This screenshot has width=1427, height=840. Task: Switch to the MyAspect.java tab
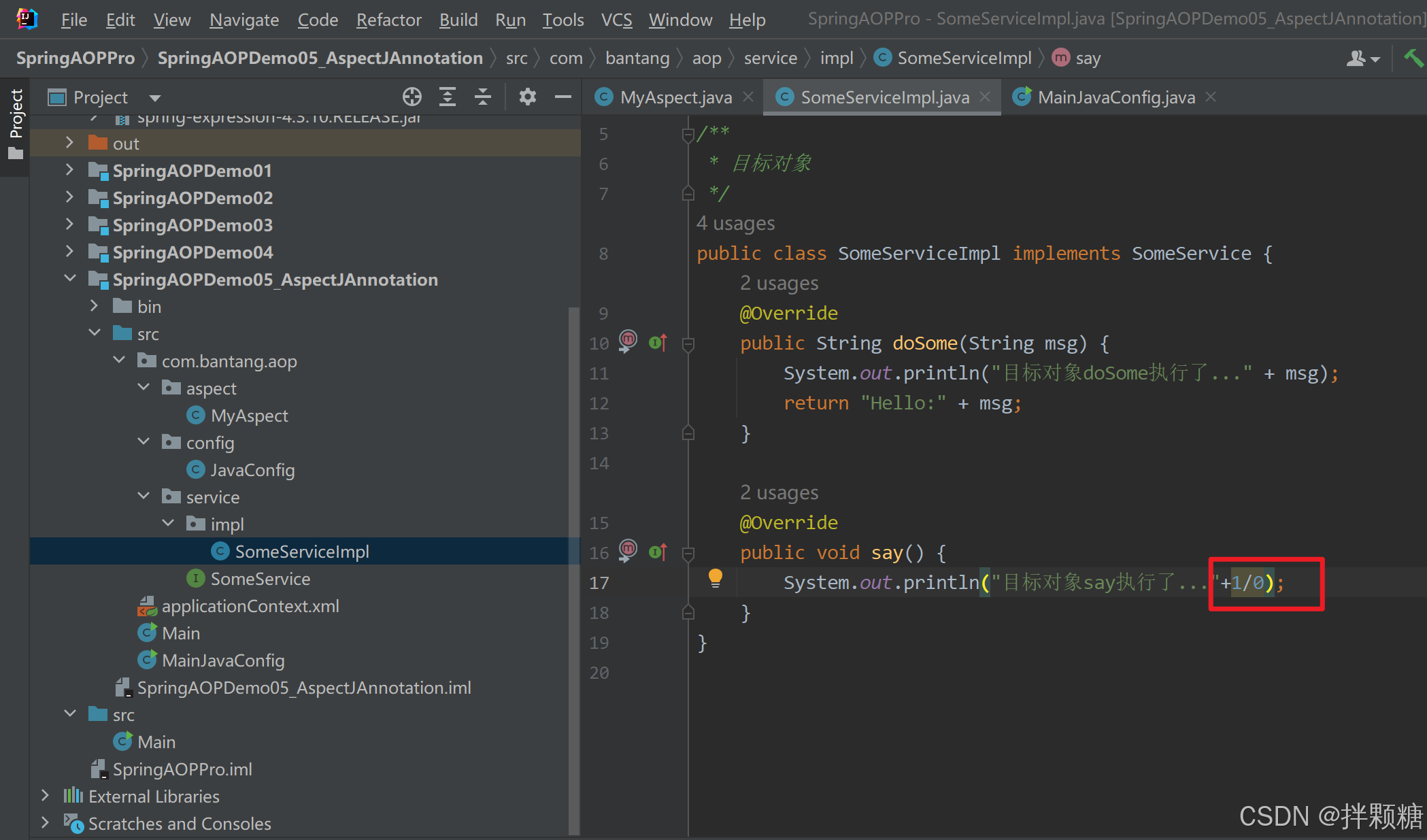pos(675,97)
